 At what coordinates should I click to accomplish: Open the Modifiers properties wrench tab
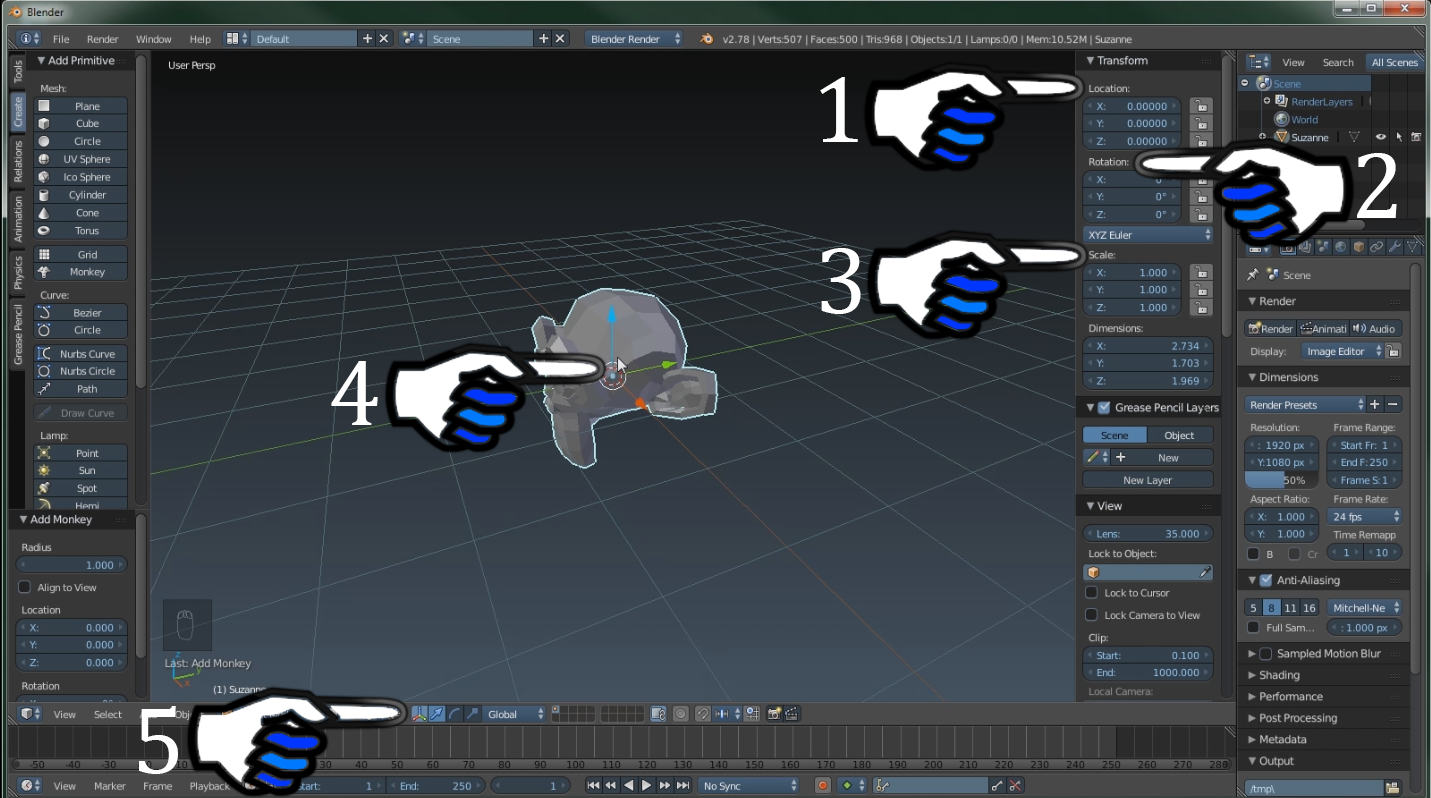pos(1395,246)
